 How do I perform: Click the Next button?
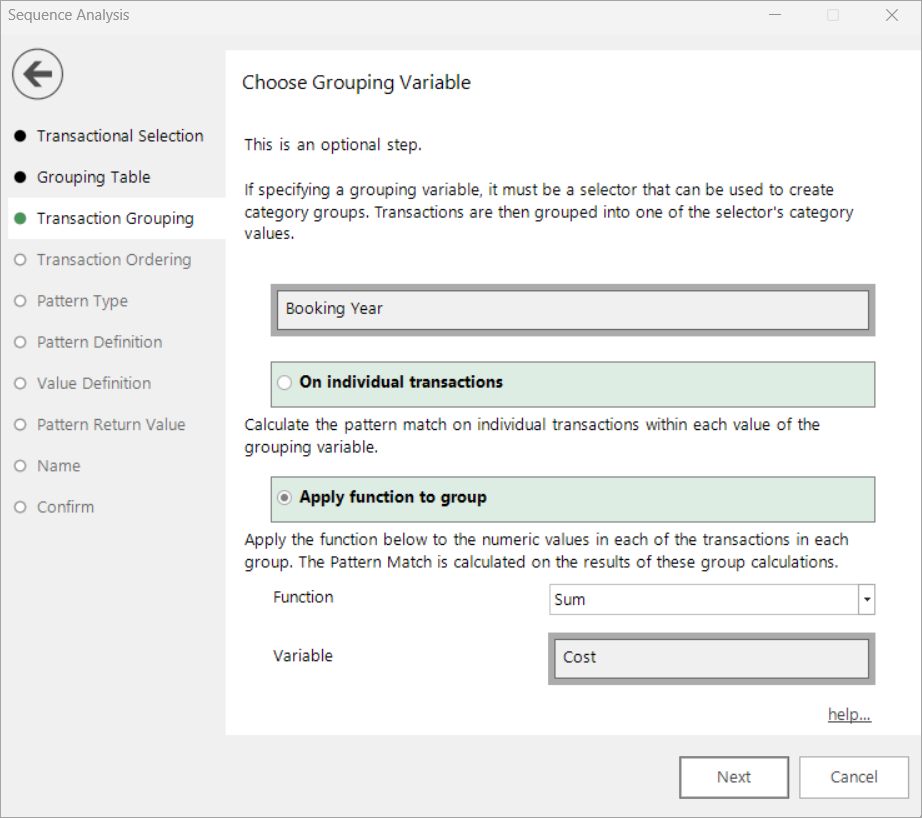click(734, 777)
